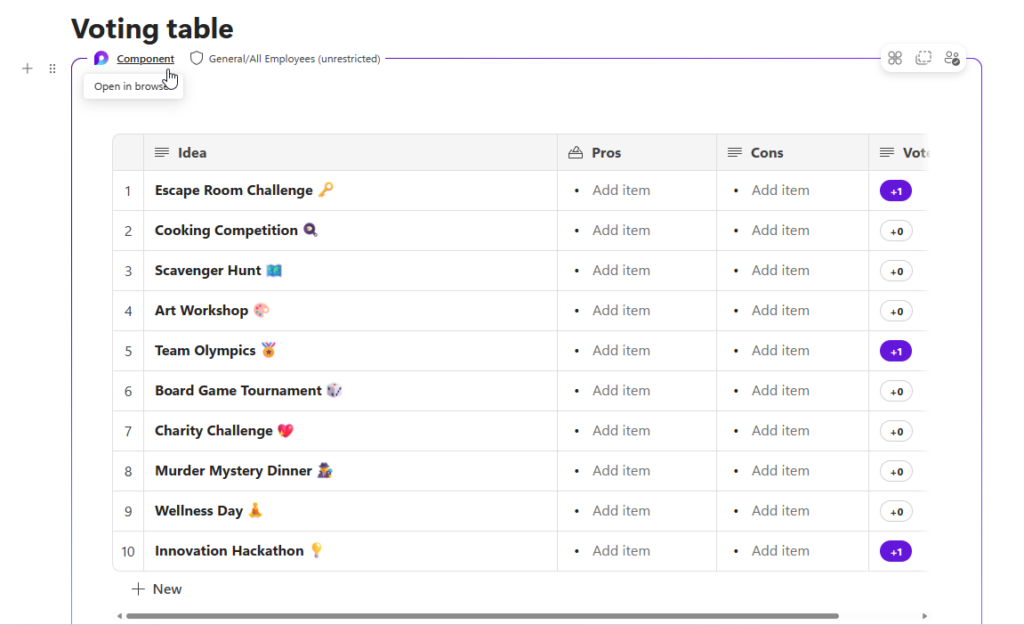Toggle vote for Board Game Tournament
This screenshot has height=625, width=1024.
tap(896, 391)
